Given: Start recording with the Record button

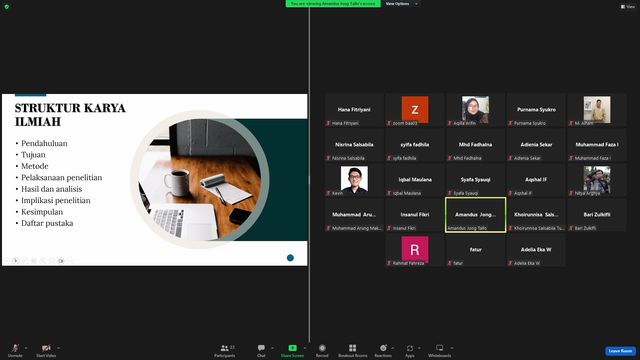Looking at the screenshot, I should click(x=322, y=350).
